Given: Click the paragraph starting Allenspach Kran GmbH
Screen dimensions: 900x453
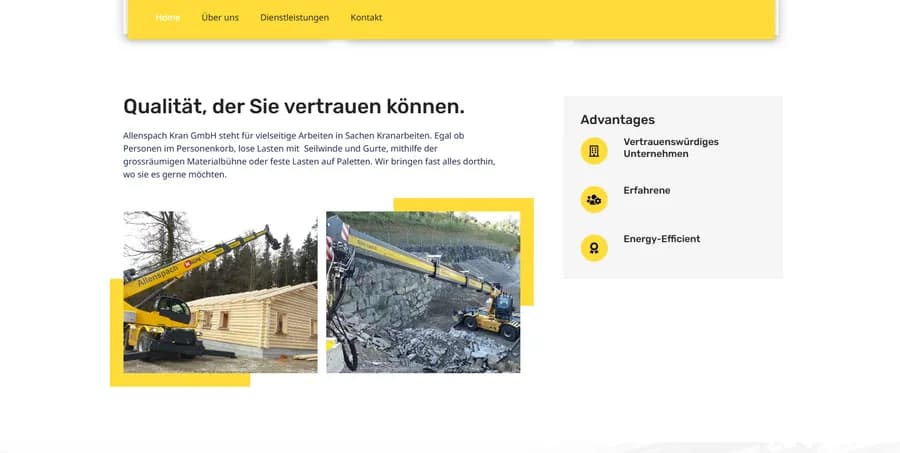Looking at the screenshot, I should click(x=309, y=155).
